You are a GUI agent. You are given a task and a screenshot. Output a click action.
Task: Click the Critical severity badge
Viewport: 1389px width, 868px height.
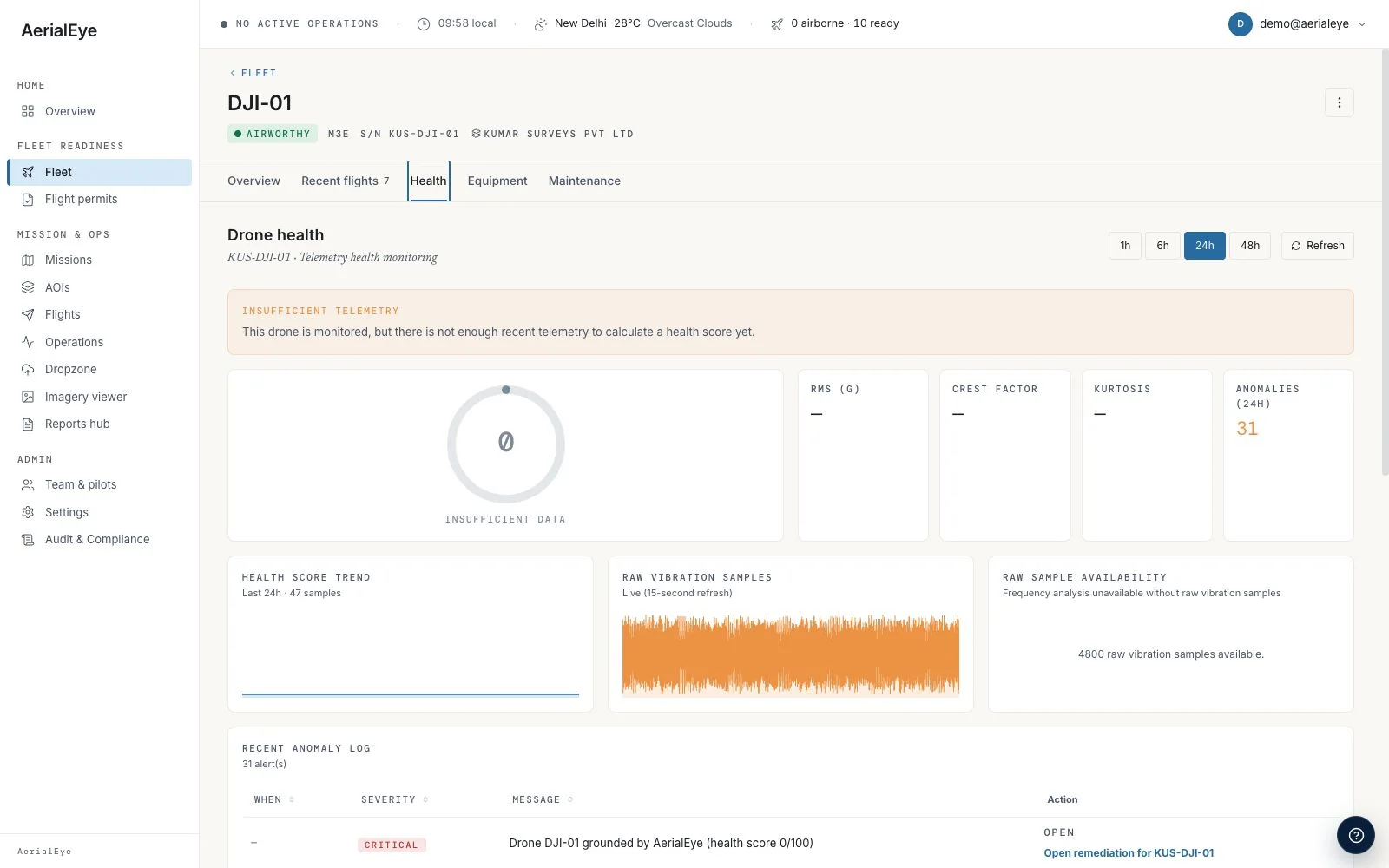392,845
